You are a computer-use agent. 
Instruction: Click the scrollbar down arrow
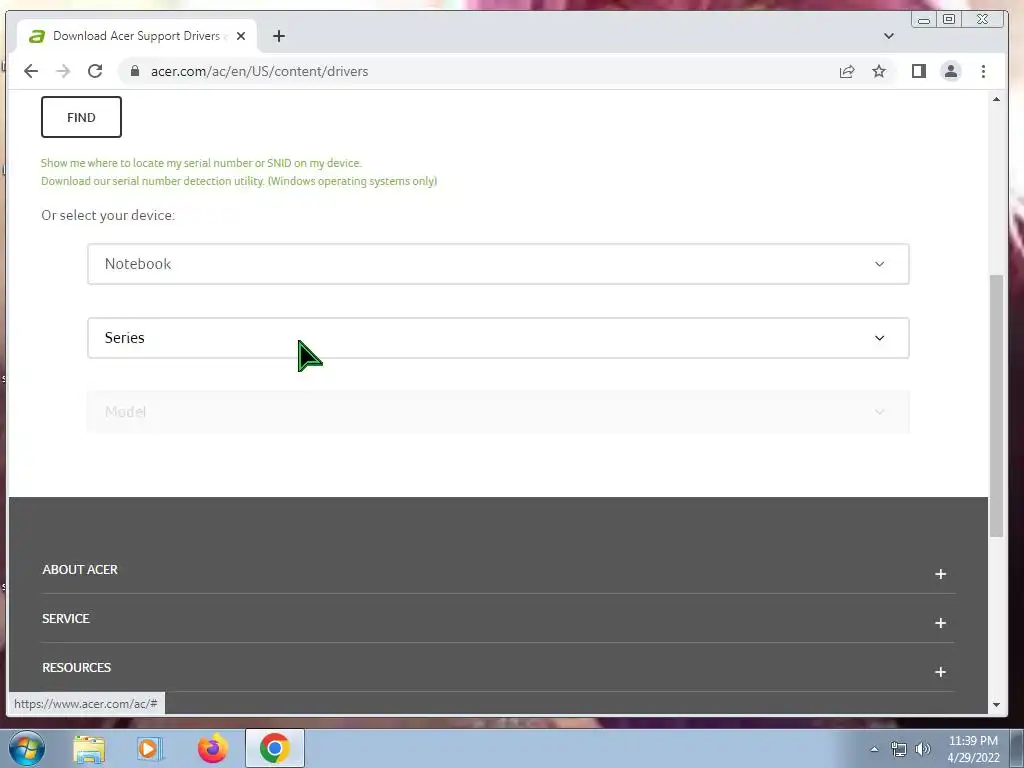996,705
